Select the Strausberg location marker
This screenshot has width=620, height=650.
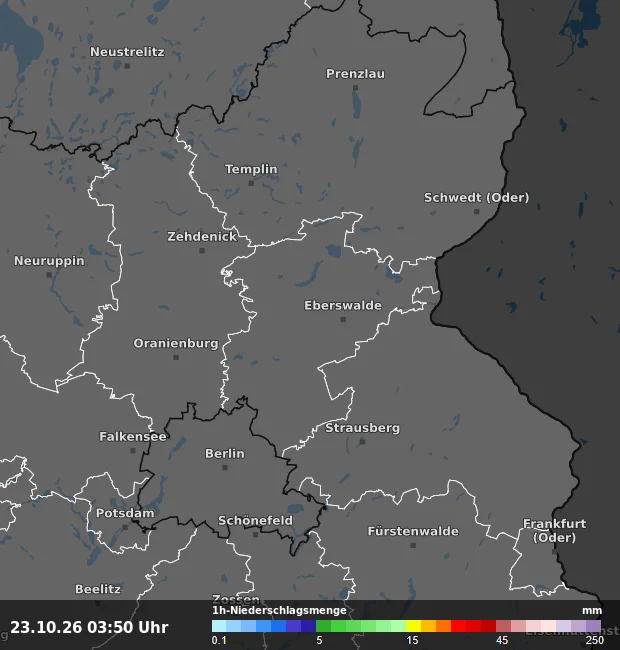pos(362,442)
